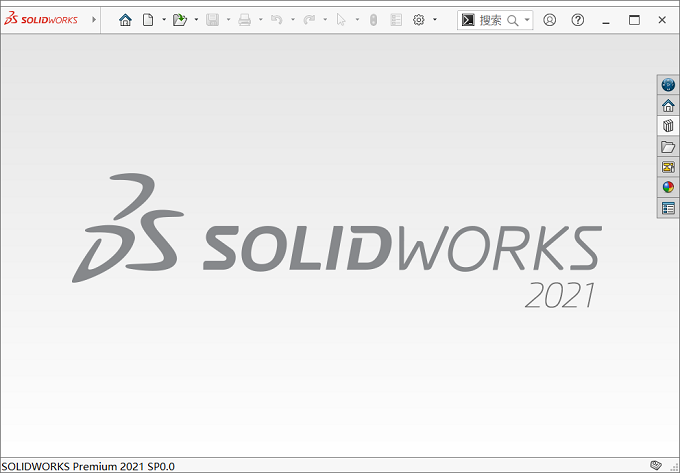680x473 pixels.
Task: Choose the Select cursor tool
Action: pyautogui.click(x=341, y=20)
